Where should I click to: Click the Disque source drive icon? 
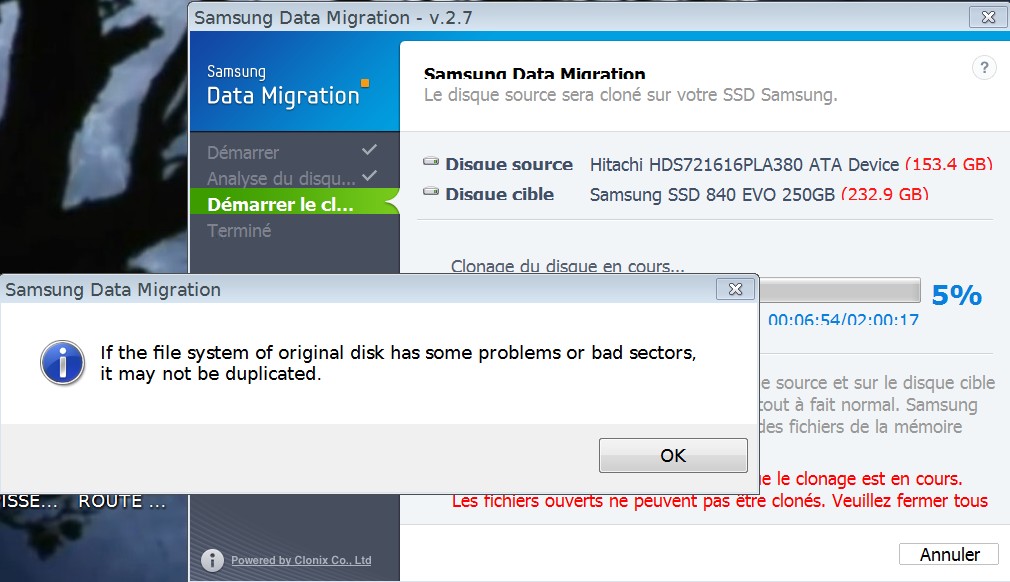(431, 163)
